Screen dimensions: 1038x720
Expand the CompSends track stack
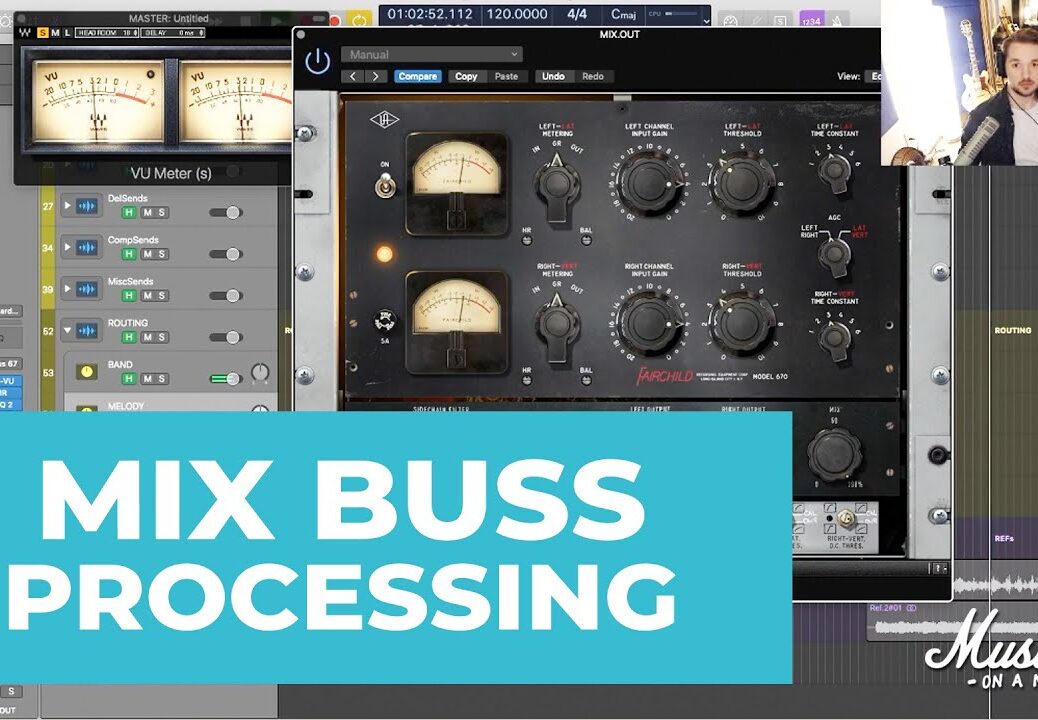pyautogui.click(x=67, y=248)
